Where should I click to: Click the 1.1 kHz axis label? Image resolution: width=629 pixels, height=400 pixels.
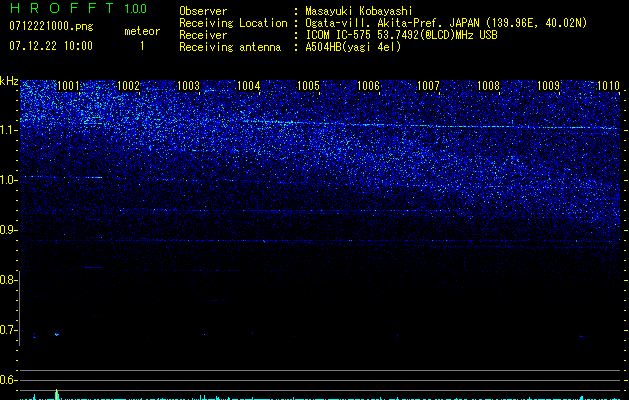coord(8,130)
